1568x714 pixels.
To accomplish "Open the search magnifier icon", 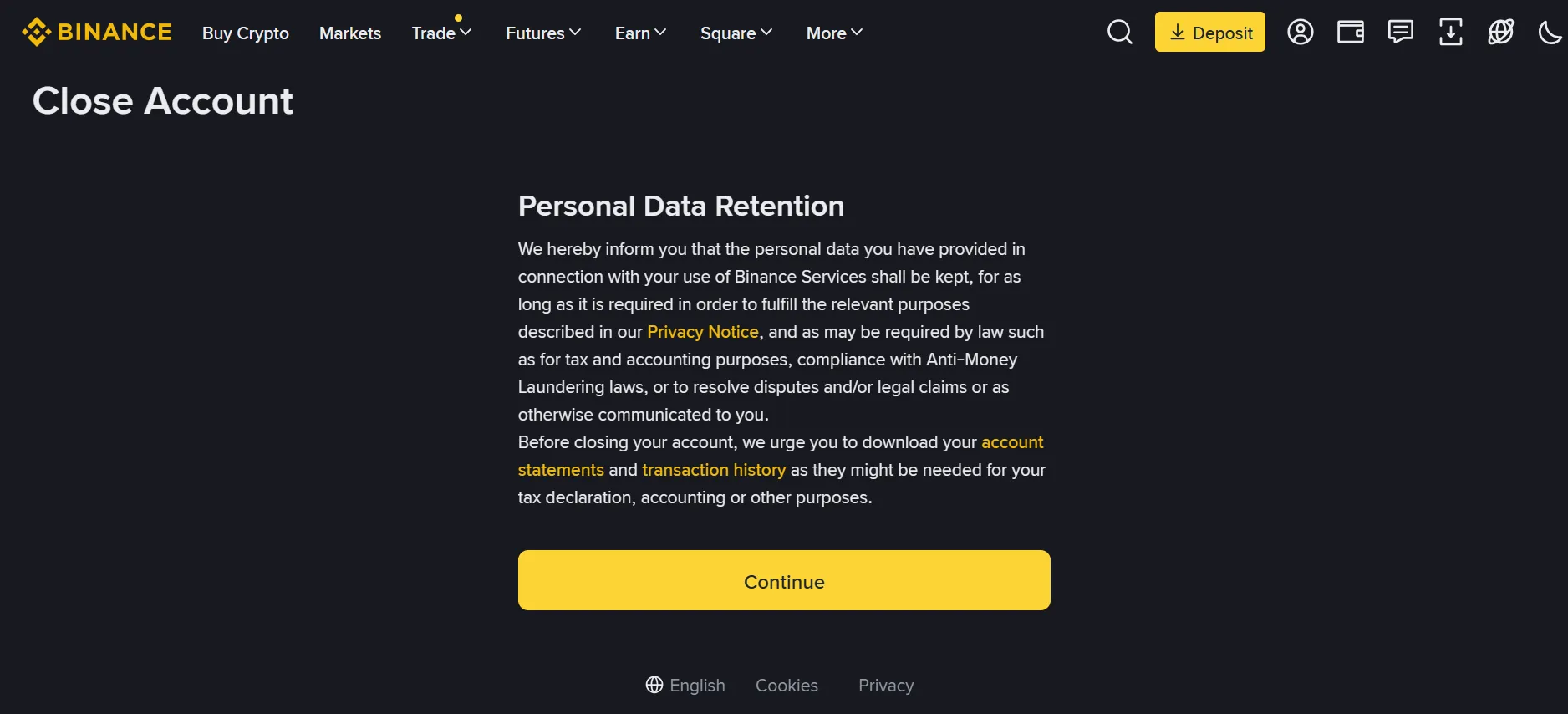I will [1119, 33].
